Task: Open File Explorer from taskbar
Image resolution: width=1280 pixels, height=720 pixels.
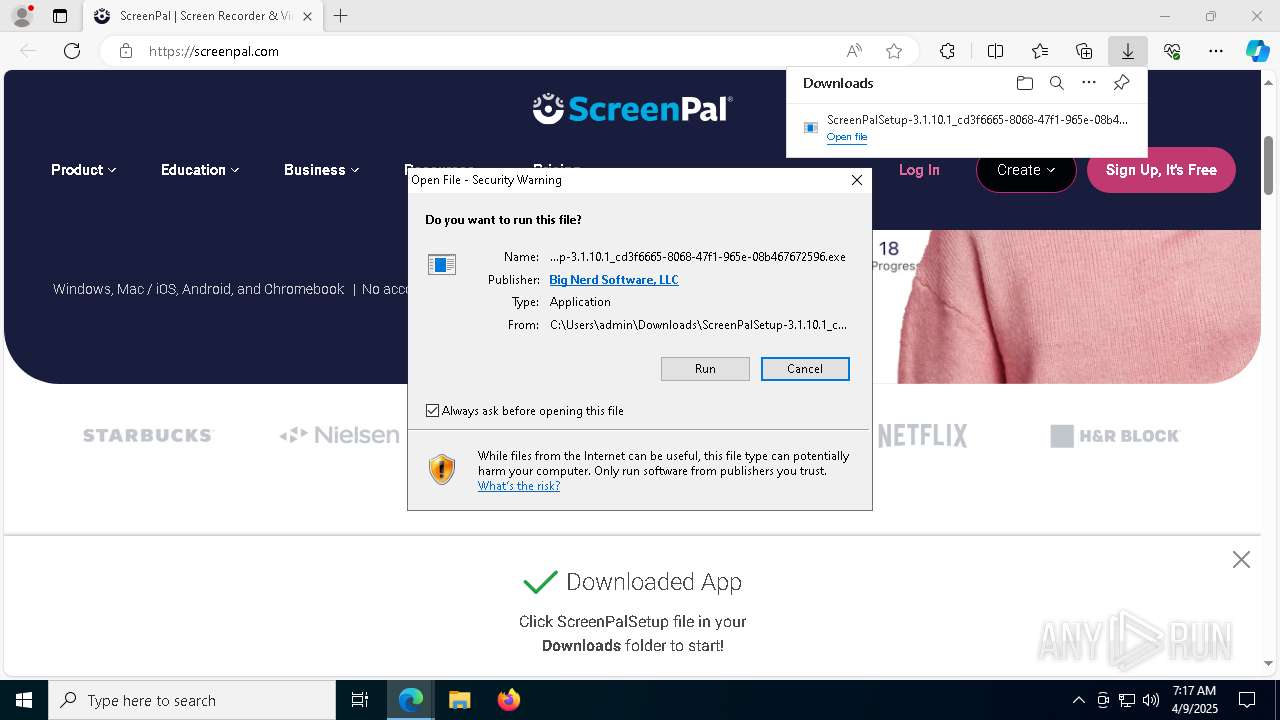Action: tap(459, 700)
